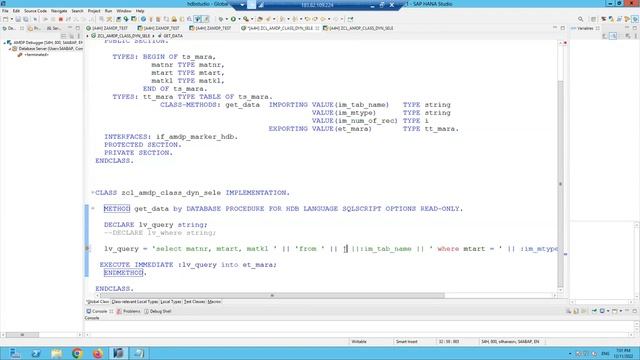Select the first ZAMDP_TEST editor tab
This screenshot has height=360, width=640.
point(107,28)
